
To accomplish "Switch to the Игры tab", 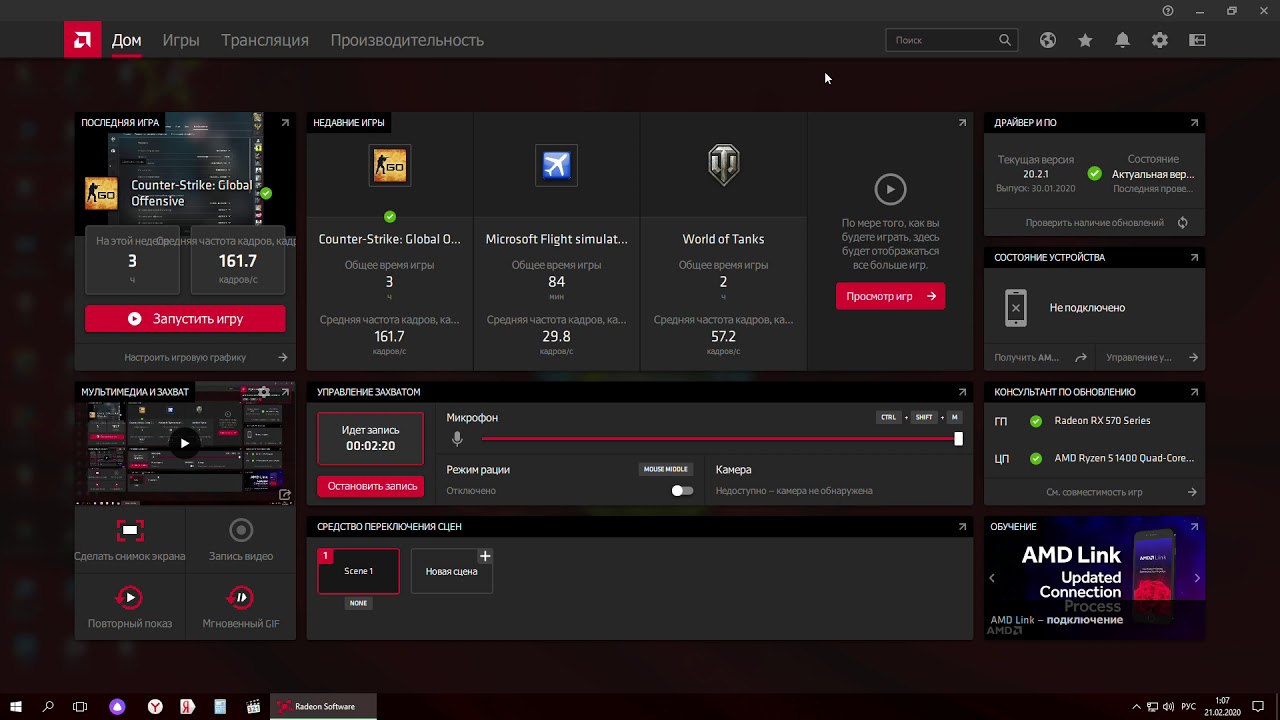I will 181,40.
